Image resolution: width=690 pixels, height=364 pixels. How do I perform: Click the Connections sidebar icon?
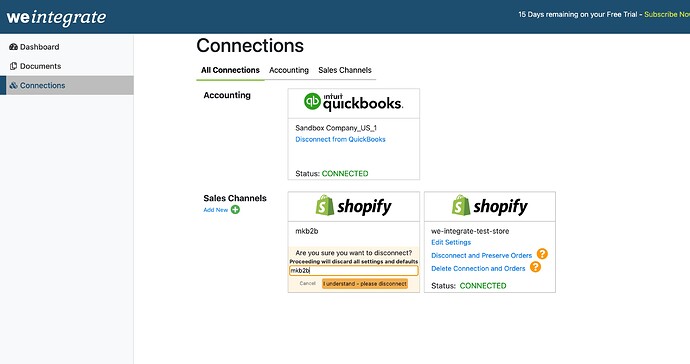click(x=14, y=85)
